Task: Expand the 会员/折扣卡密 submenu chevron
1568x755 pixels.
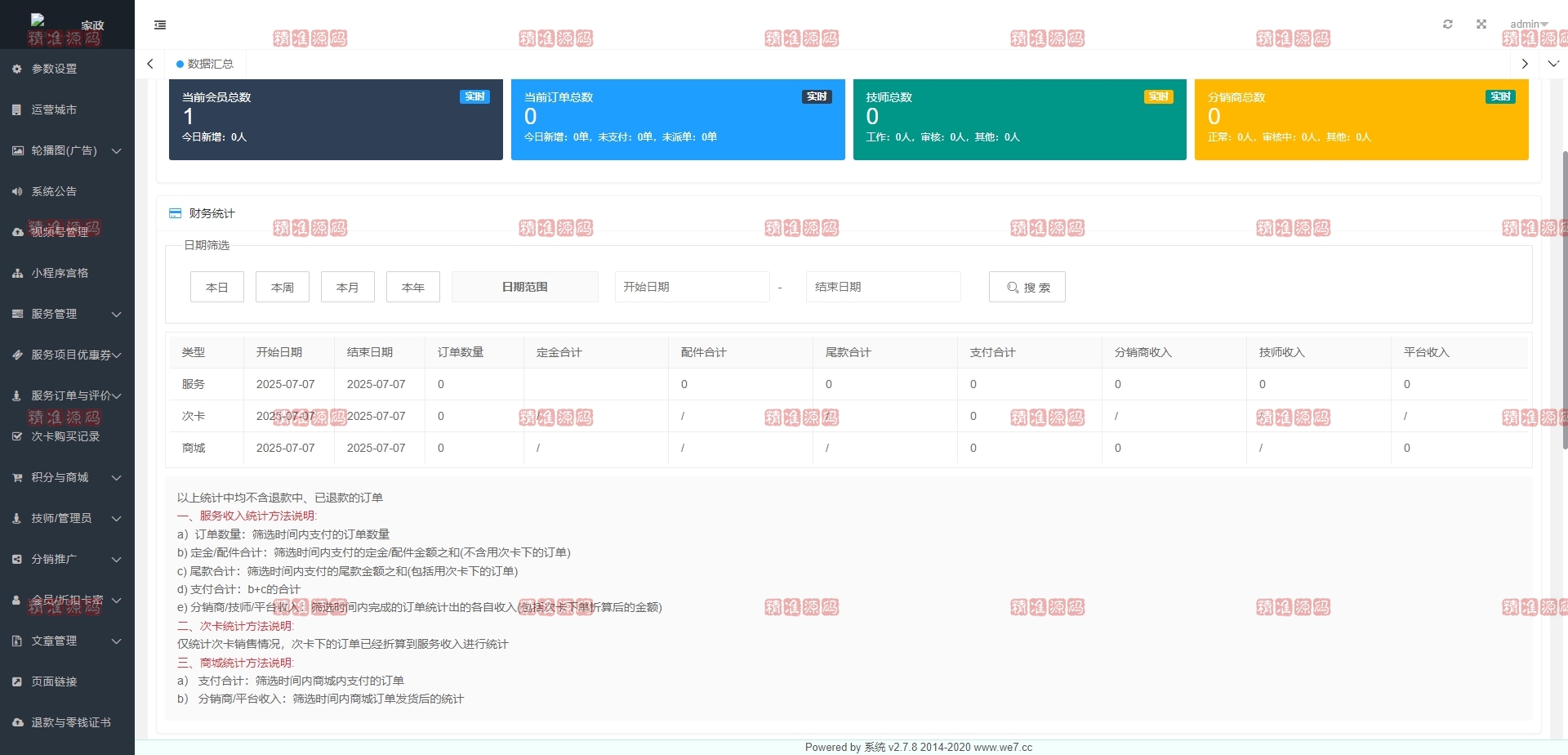Action: [117, 600]
